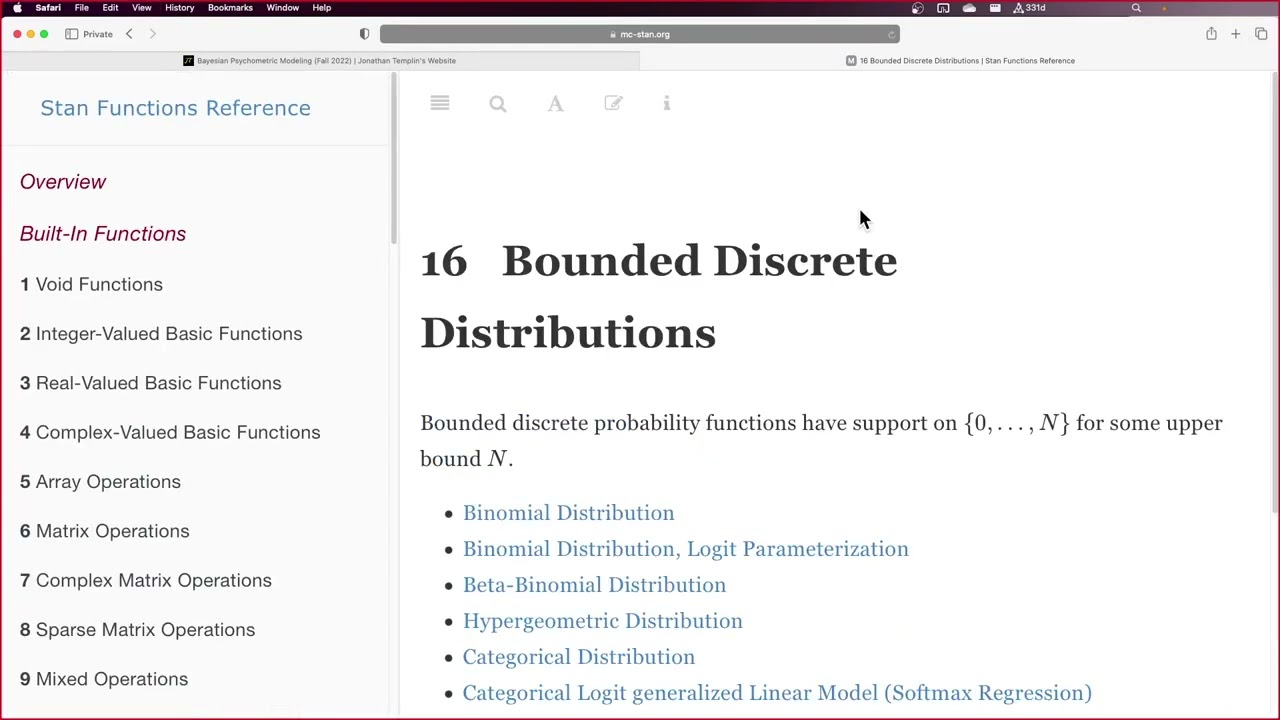Click the '16 Bounded Discrete Distributions' heading
1280x720 pixels.
pyautogui.click(x=658, y=297)
